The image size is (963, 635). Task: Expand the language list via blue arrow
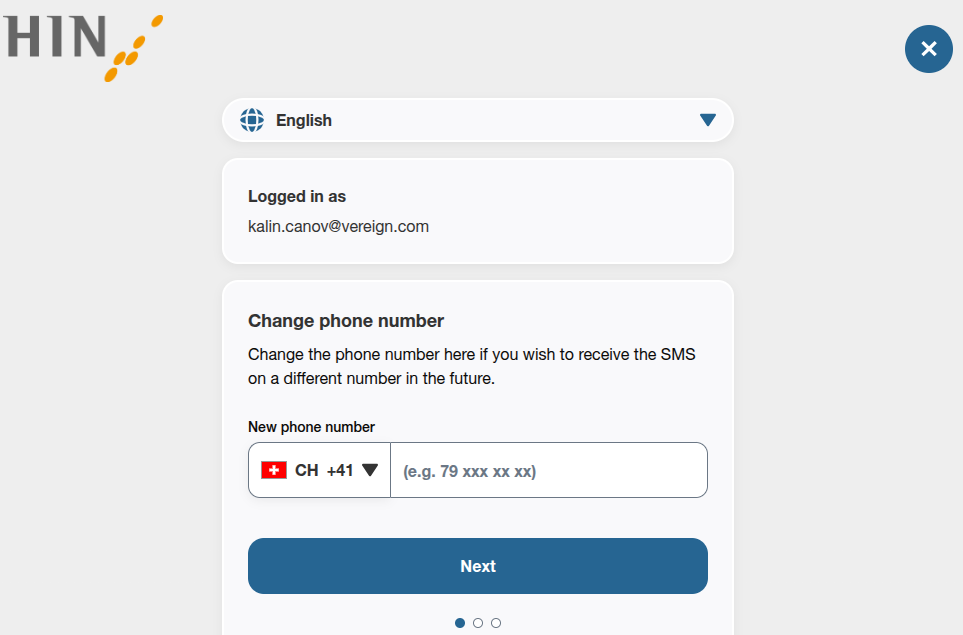[x=708, y=120]
